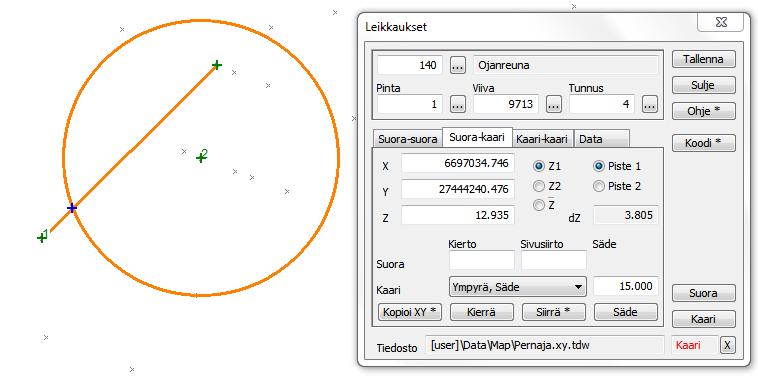Open the browse button next to code 140

(458, 65)
